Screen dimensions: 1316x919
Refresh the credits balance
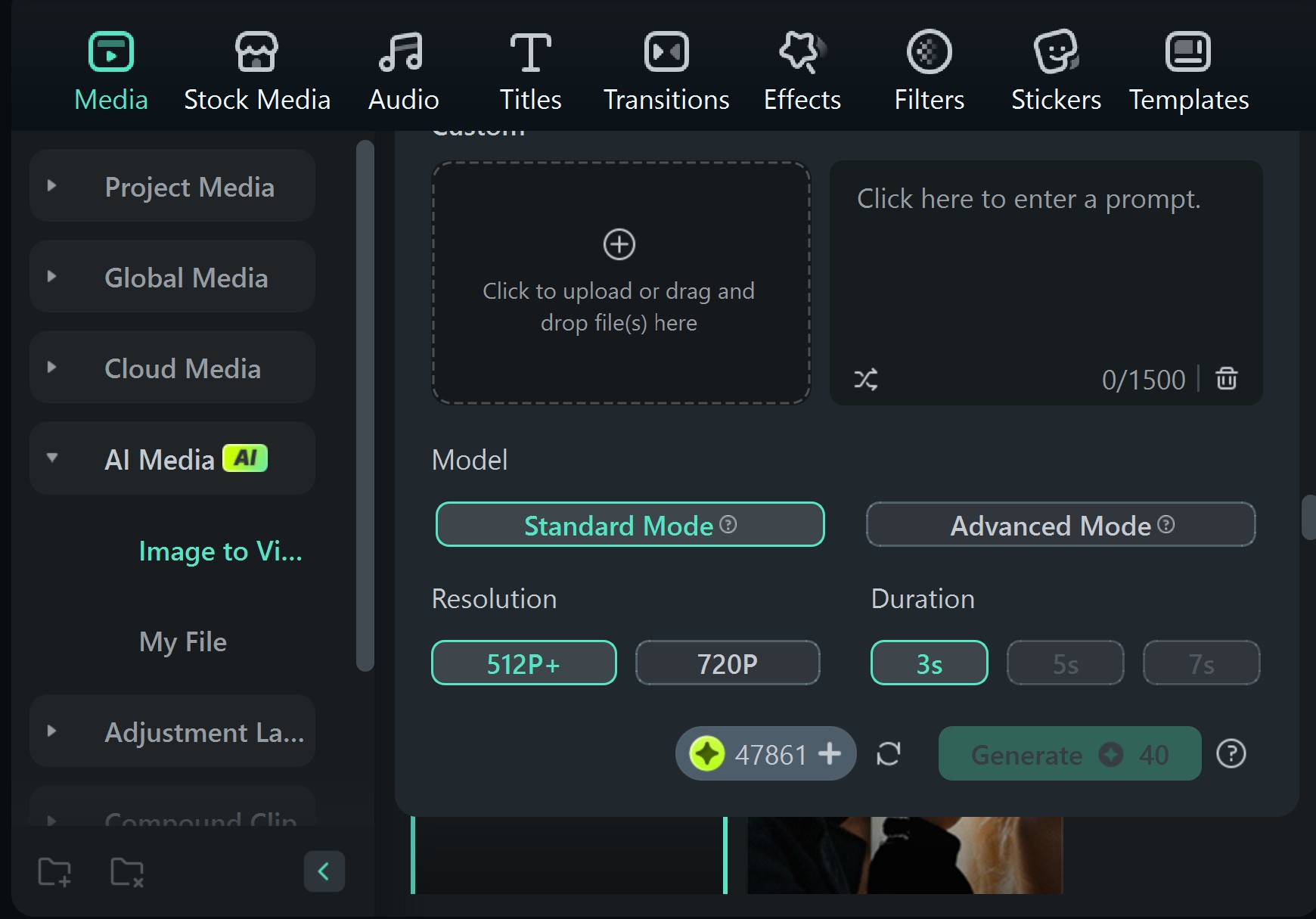(x=889, y=753)
